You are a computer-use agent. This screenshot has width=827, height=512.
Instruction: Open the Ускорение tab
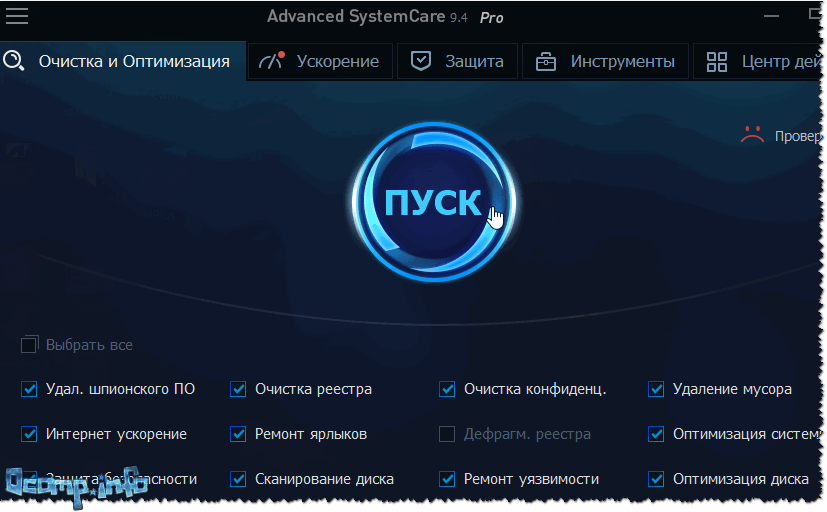[x=320, y=61]
